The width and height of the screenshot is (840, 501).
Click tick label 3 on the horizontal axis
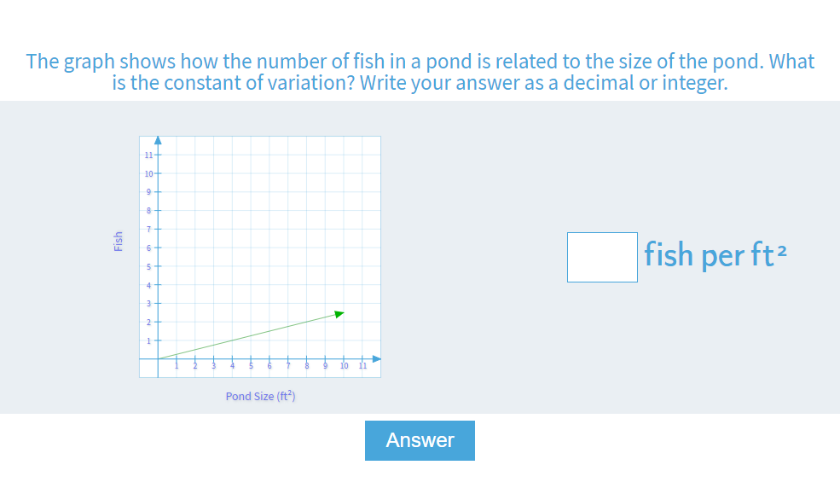tap(214, 368)
